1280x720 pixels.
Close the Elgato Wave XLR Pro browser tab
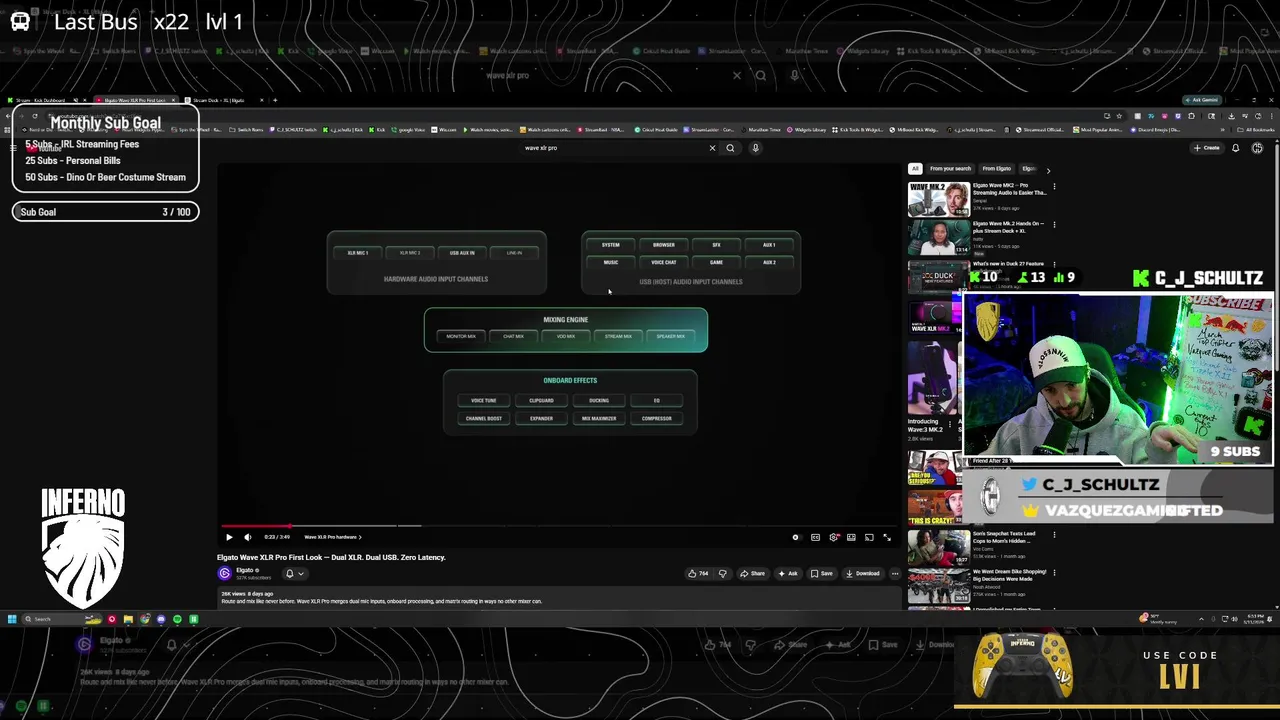click(x=173, y=100)
